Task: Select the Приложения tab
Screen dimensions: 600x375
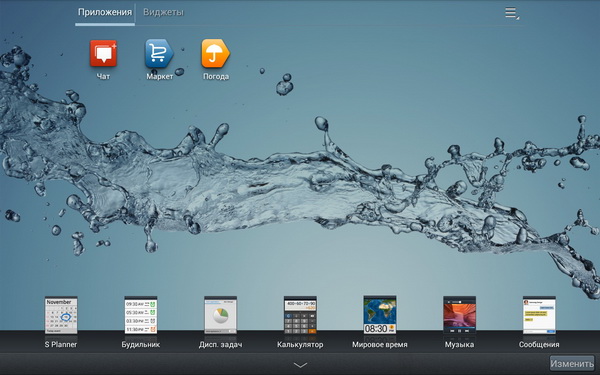Action: (x=105, y=12)
